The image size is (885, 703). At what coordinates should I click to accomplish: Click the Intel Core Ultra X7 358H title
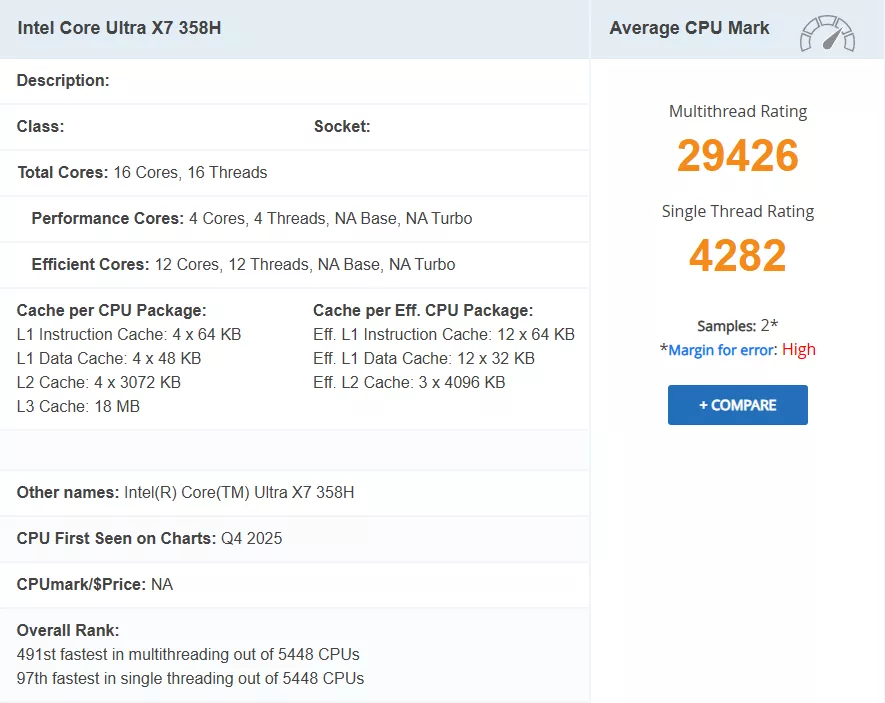120,28
